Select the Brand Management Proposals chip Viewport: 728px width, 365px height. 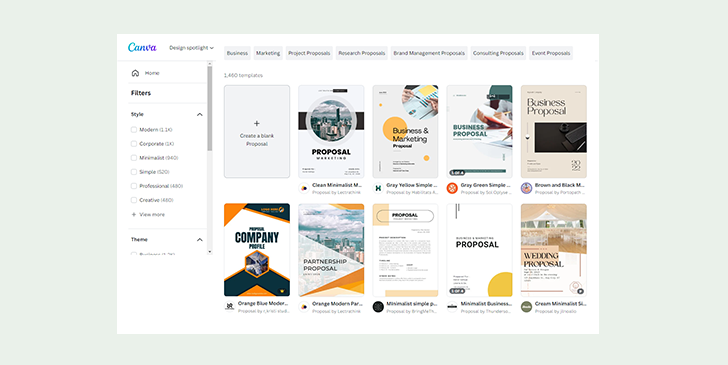coord(429,53)
